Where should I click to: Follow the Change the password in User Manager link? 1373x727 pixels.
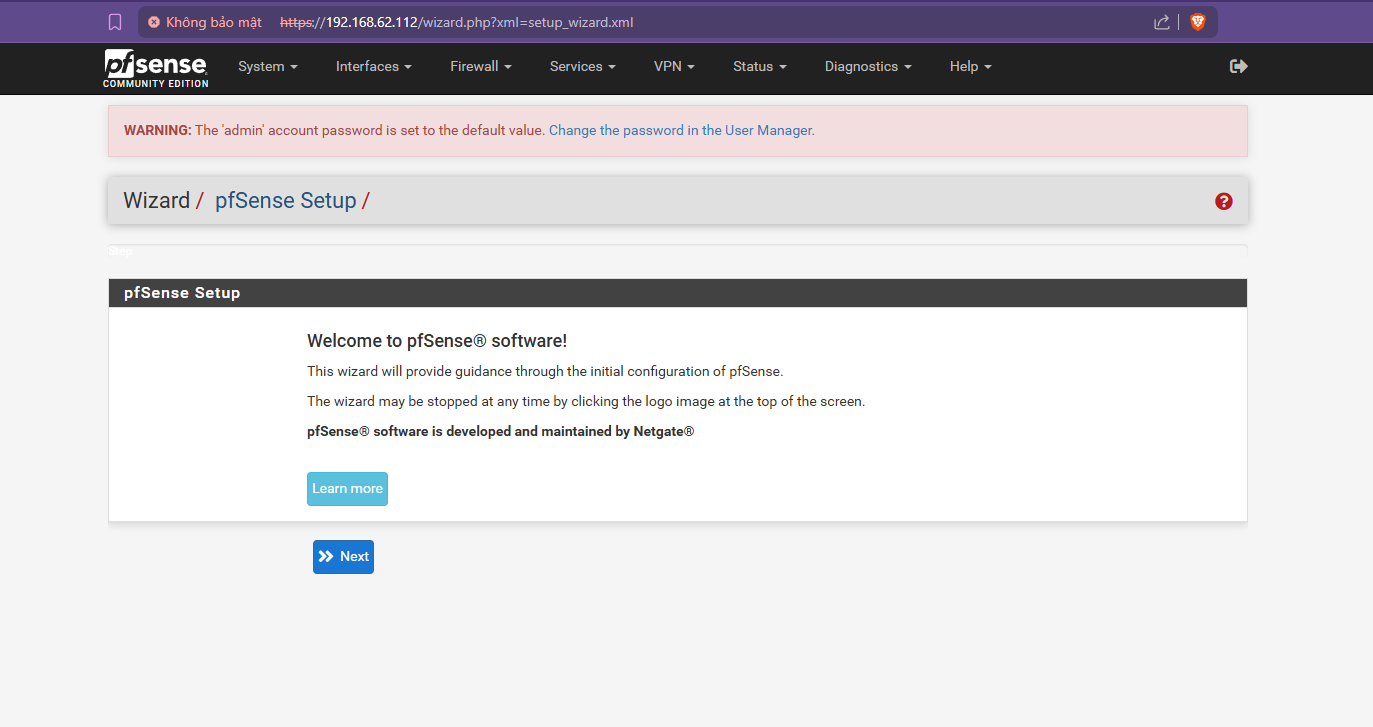(680, 131)
